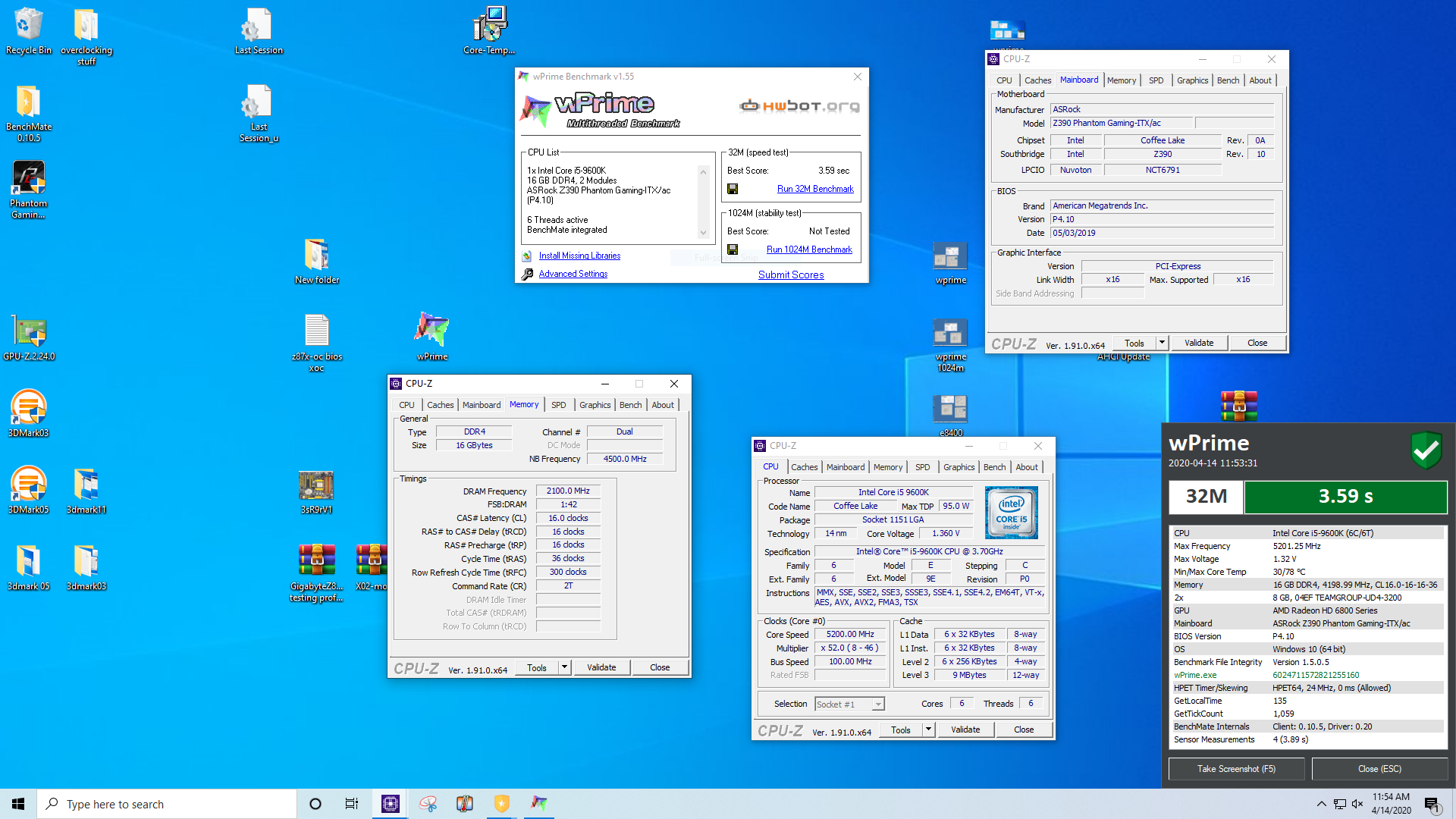
Task: Click the mute volume icon in system tray
Action: 1357,804
